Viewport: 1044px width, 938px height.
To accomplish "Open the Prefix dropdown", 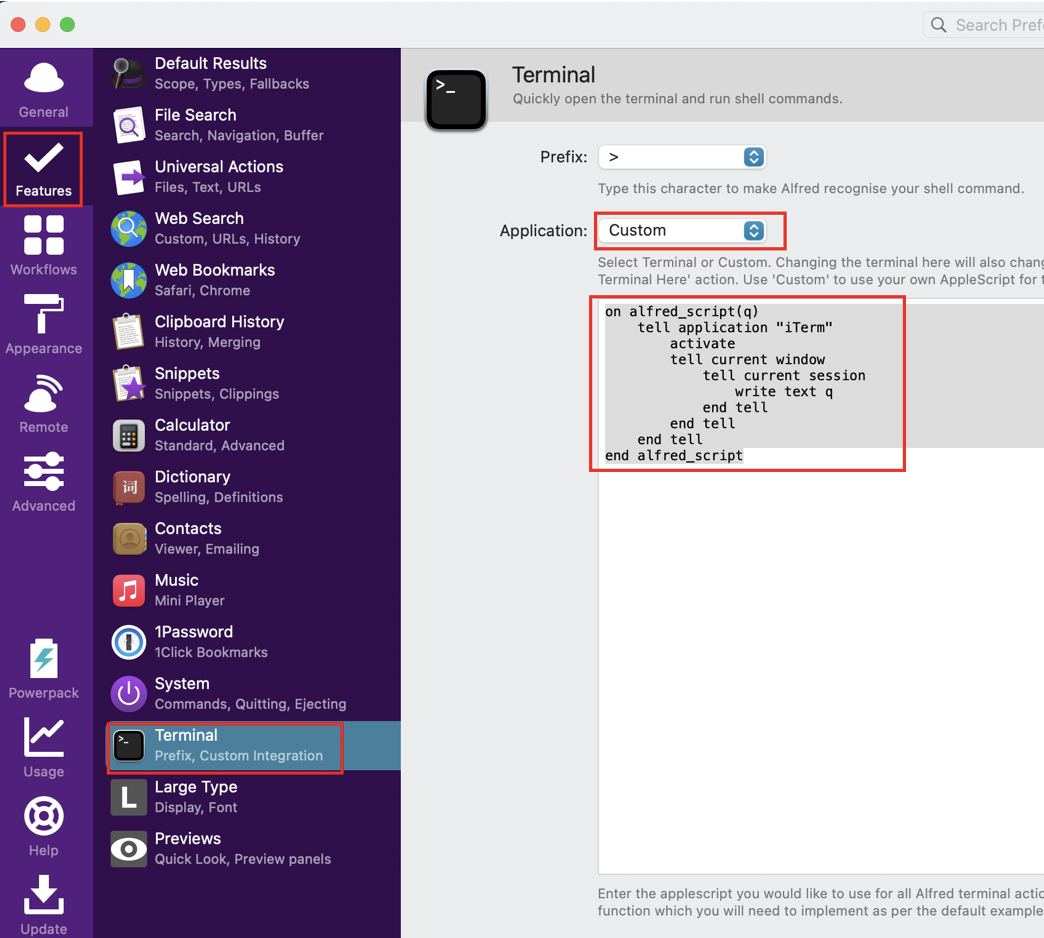I will [682, 157].
